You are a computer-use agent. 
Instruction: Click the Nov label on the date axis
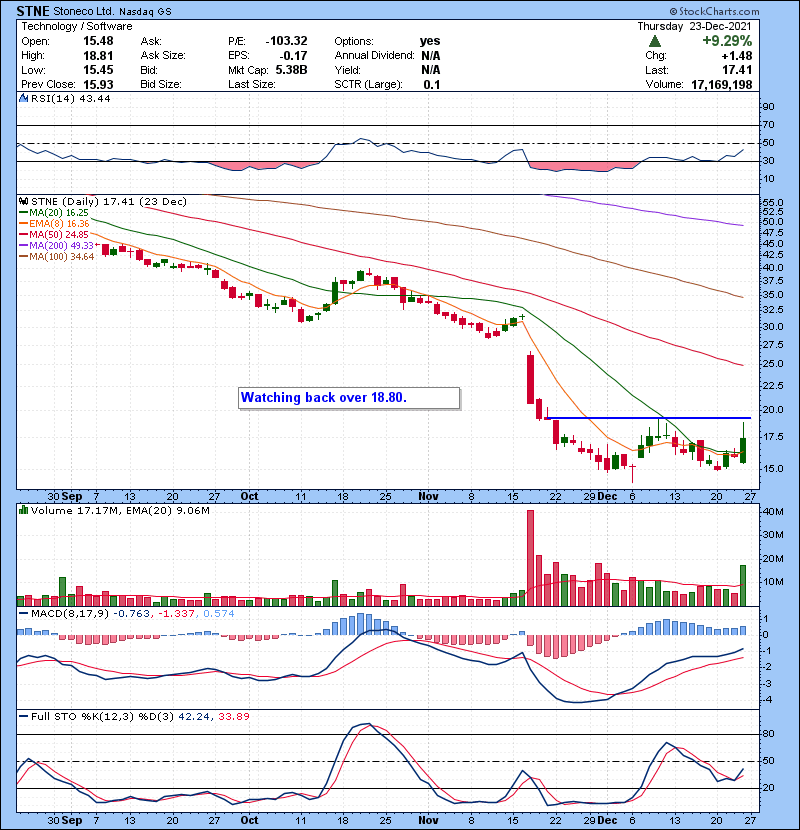click(428, 495)
